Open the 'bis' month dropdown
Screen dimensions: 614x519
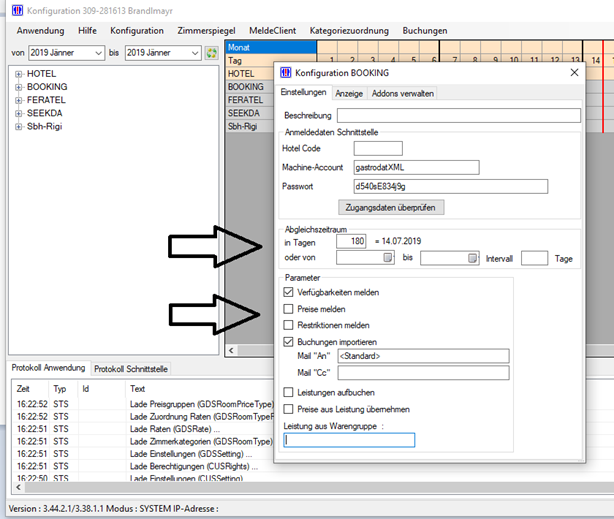(x=195, y=53)
